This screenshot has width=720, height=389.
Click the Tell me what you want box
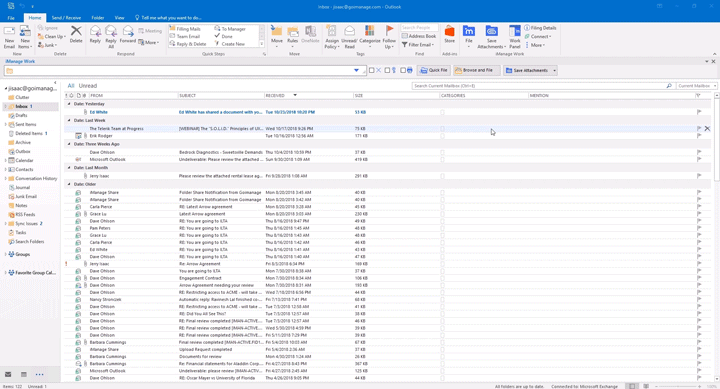coord(168,18)
